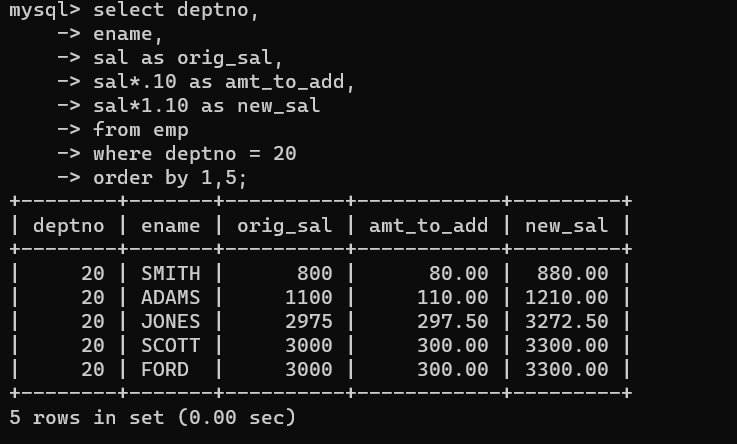Click 'sal*.10 as amt_to_add,' query line
The height and width of the screenshot is (444, 737).
pos(224,82)
